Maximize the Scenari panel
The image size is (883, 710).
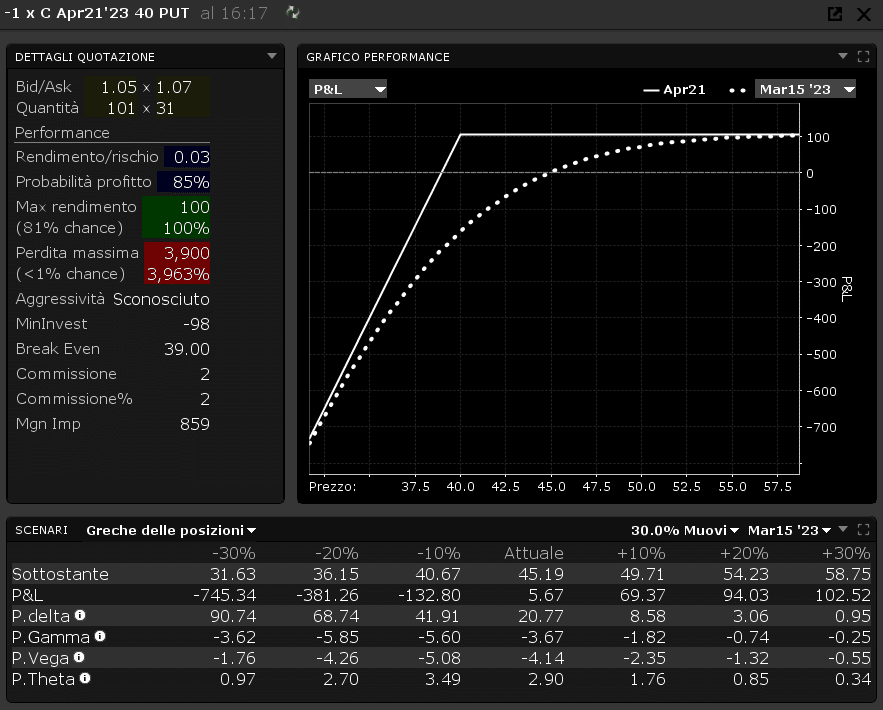point(863,530)
